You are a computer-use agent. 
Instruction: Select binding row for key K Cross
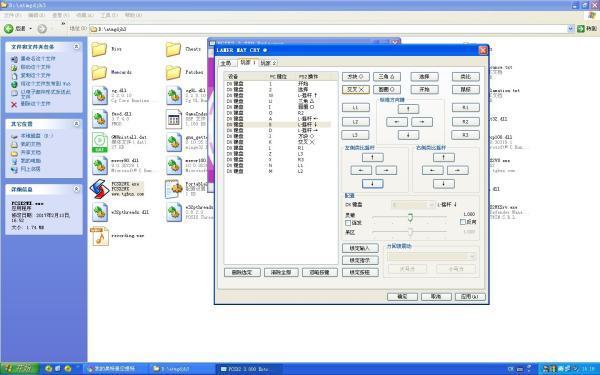[277, 142]
